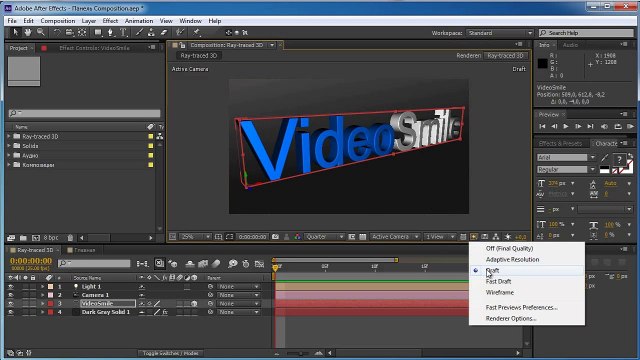Hide the Light 1 layer

pyautogui.click(x=11, y=287)
